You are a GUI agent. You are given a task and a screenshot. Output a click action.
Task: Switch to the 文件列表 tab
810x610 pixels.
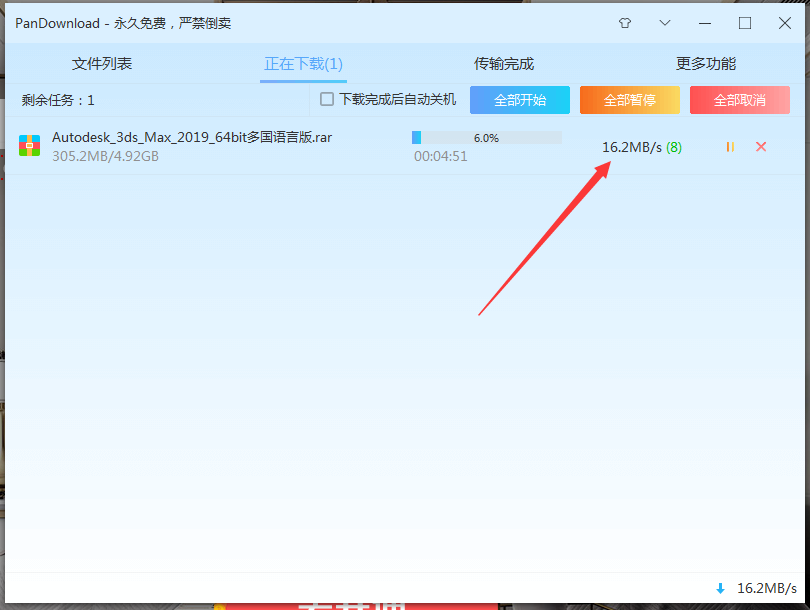101,62
